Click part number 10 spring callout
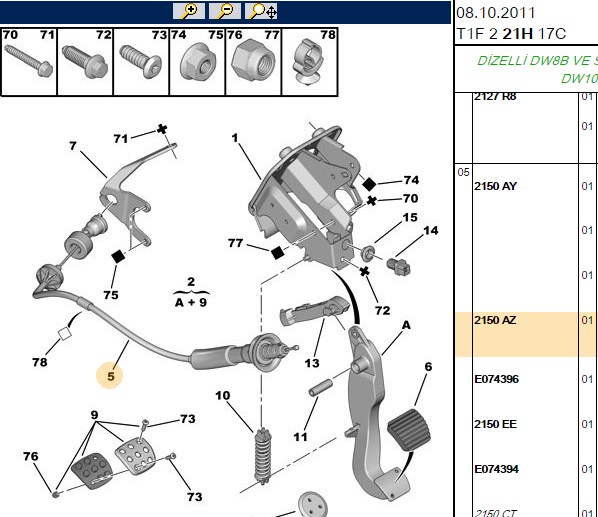The width and height of the screenshot is (598, 517). click(x=223, y=395)
